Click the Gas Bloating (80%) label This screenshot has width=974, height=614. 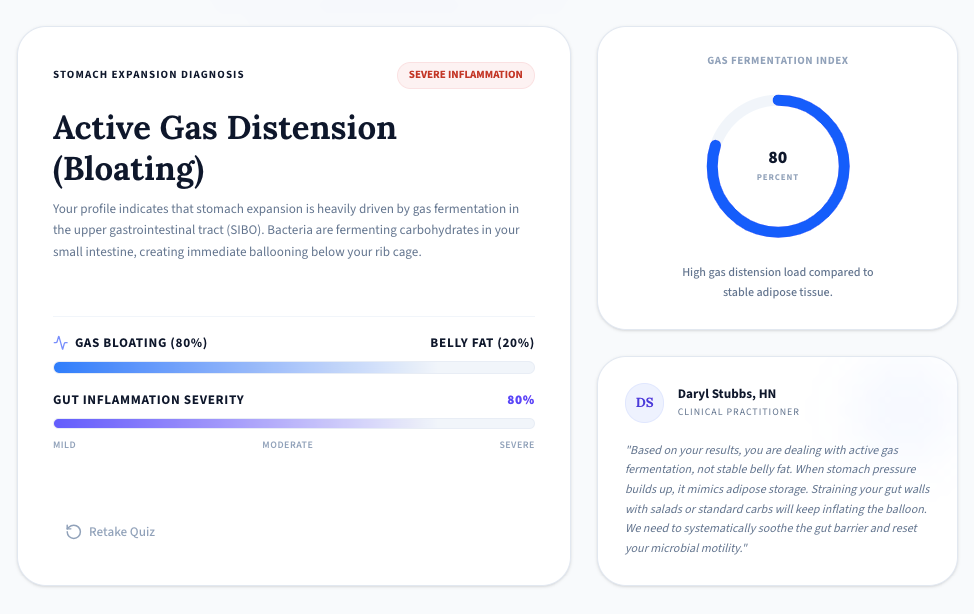(x=141, y=342)
